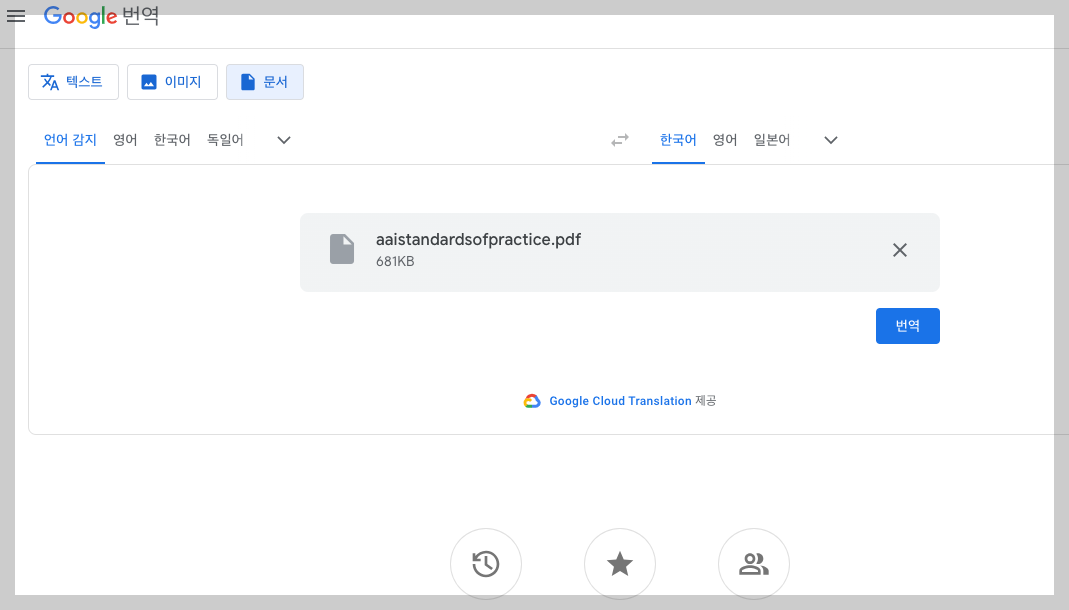Open translation history
This screenshot has width=1069, height=610.
pos(486,564)
